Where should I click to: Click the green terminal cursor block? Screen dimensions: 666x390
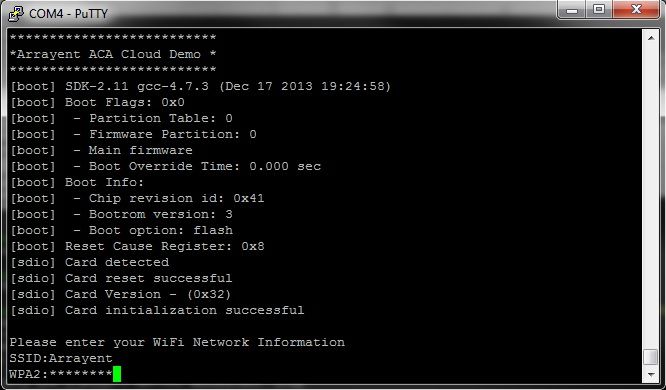[x=117, y=374]
